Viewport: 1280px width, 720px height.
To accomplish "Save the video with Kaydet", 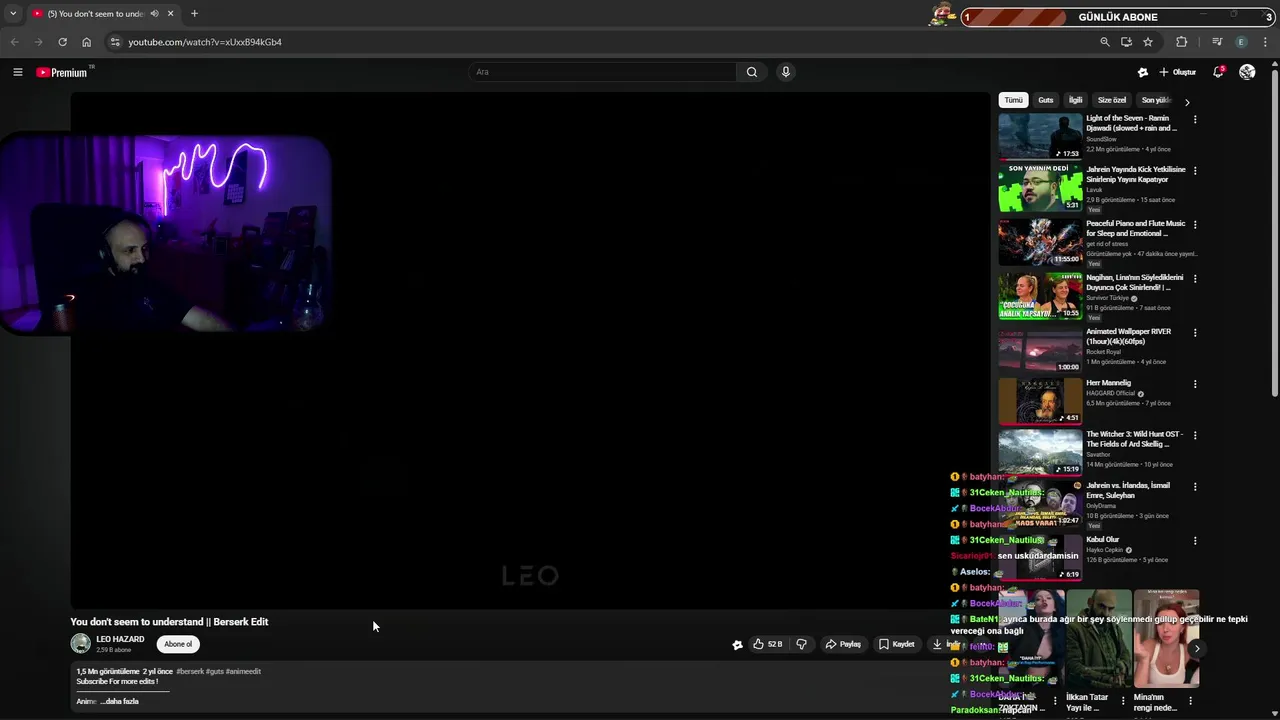I will (897, 644).
